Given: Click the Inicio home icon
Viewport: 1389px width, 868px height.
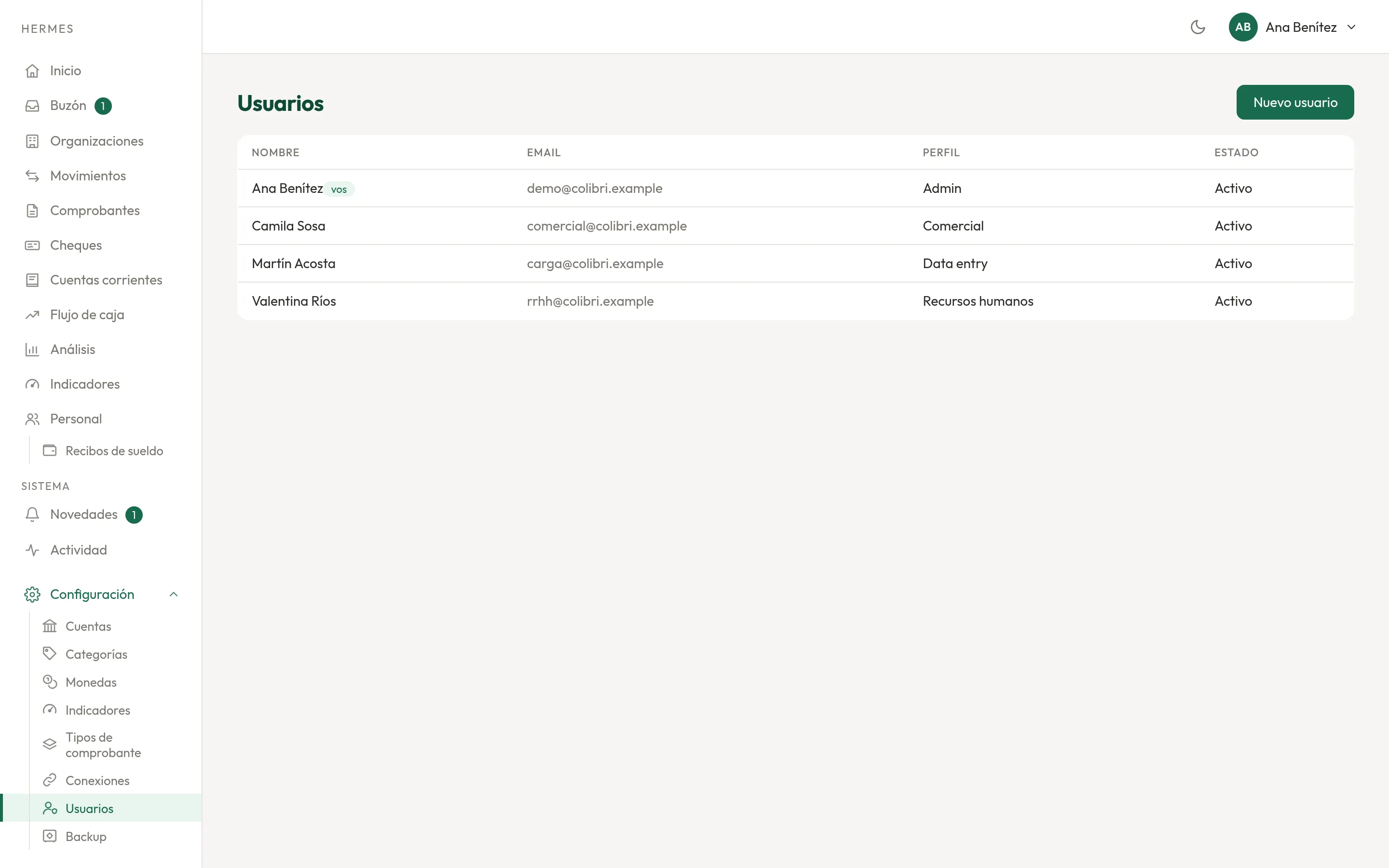Looking at the screenshot, I should point(32,70).
